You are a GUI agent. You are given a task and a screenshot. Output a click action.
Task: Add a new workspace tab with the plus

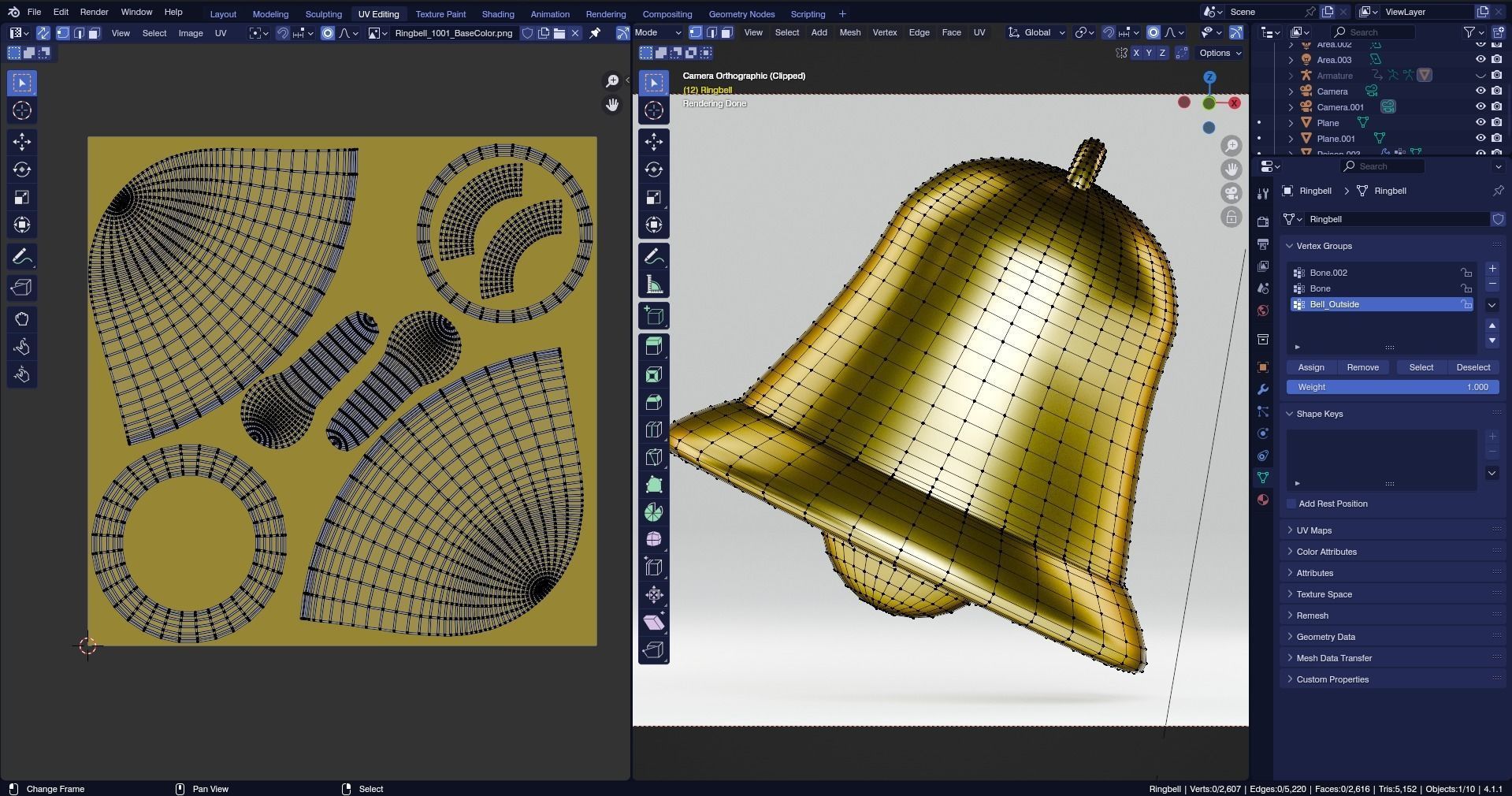(842, 13)
